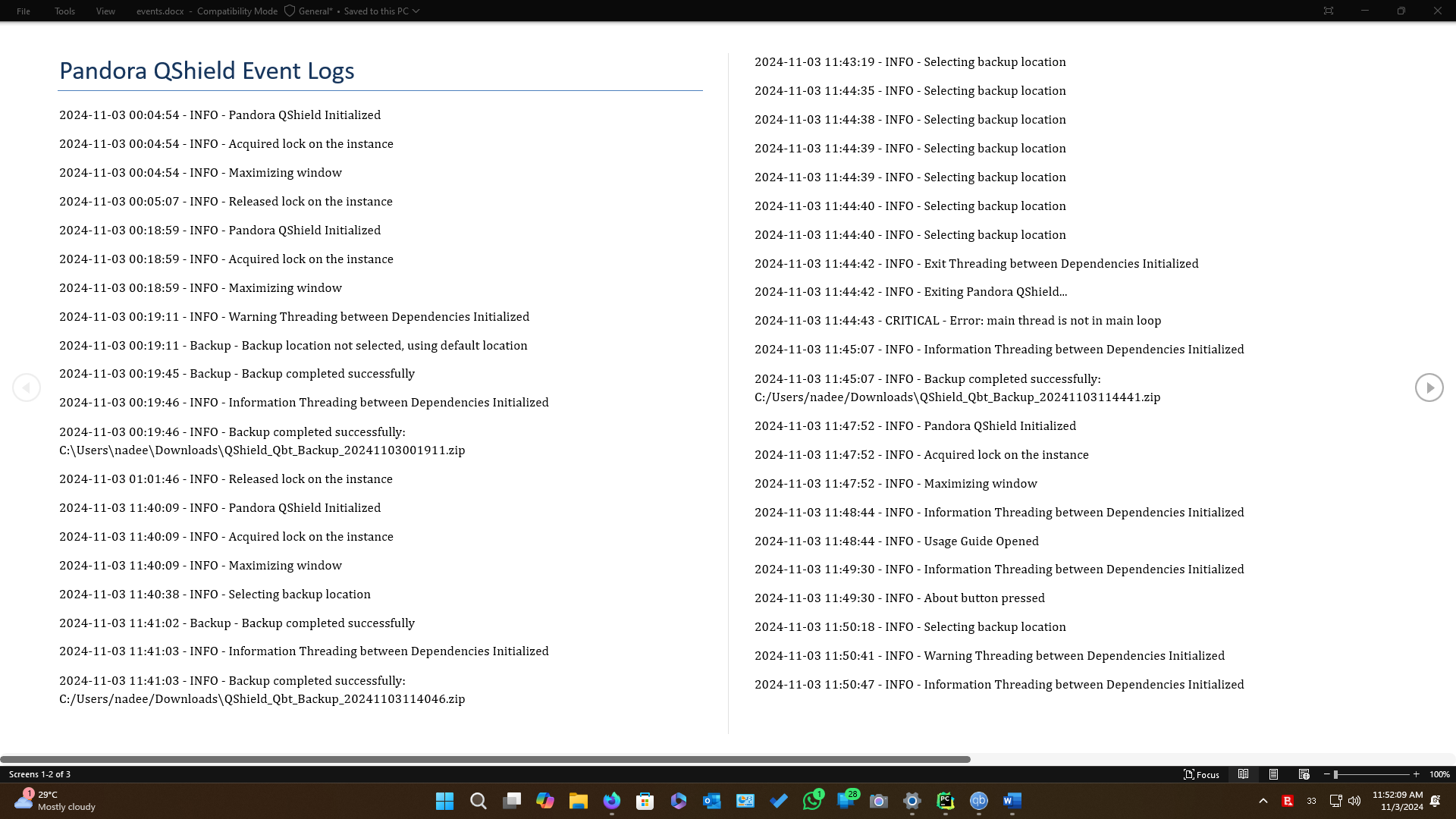The width and height of the screenshot is (1456, 819).
Task: Open WhatsApp from the taskbar
Action: [813, 801]
